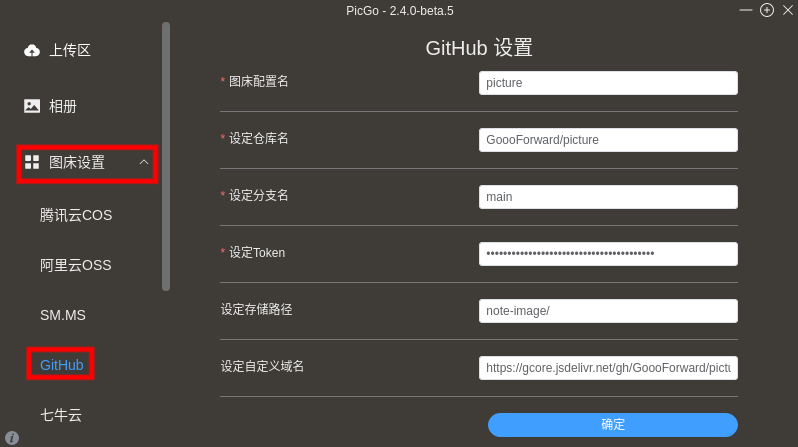Focus the 设定Token password field
This screenshot has width=798, height=447.
608,254
